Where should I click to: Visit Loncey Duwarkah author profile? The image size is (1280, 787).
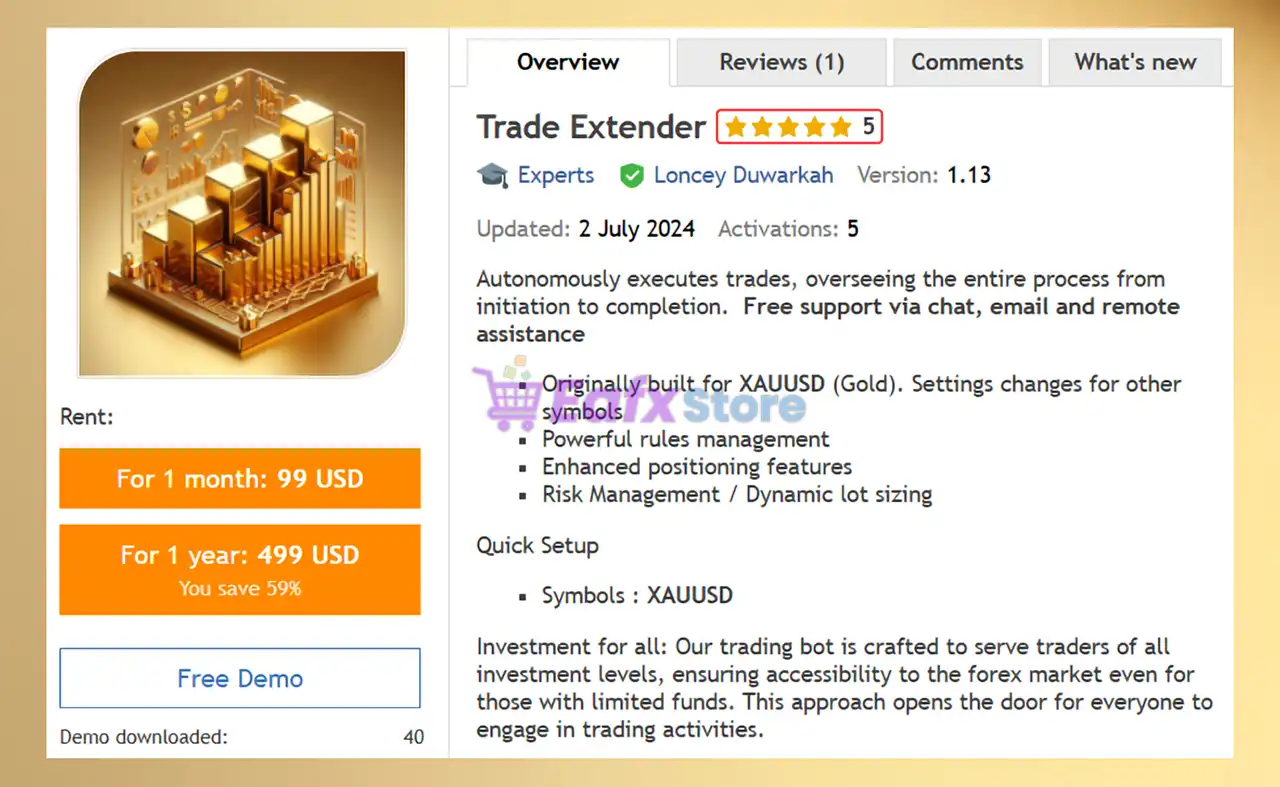[x=743, y=175]
